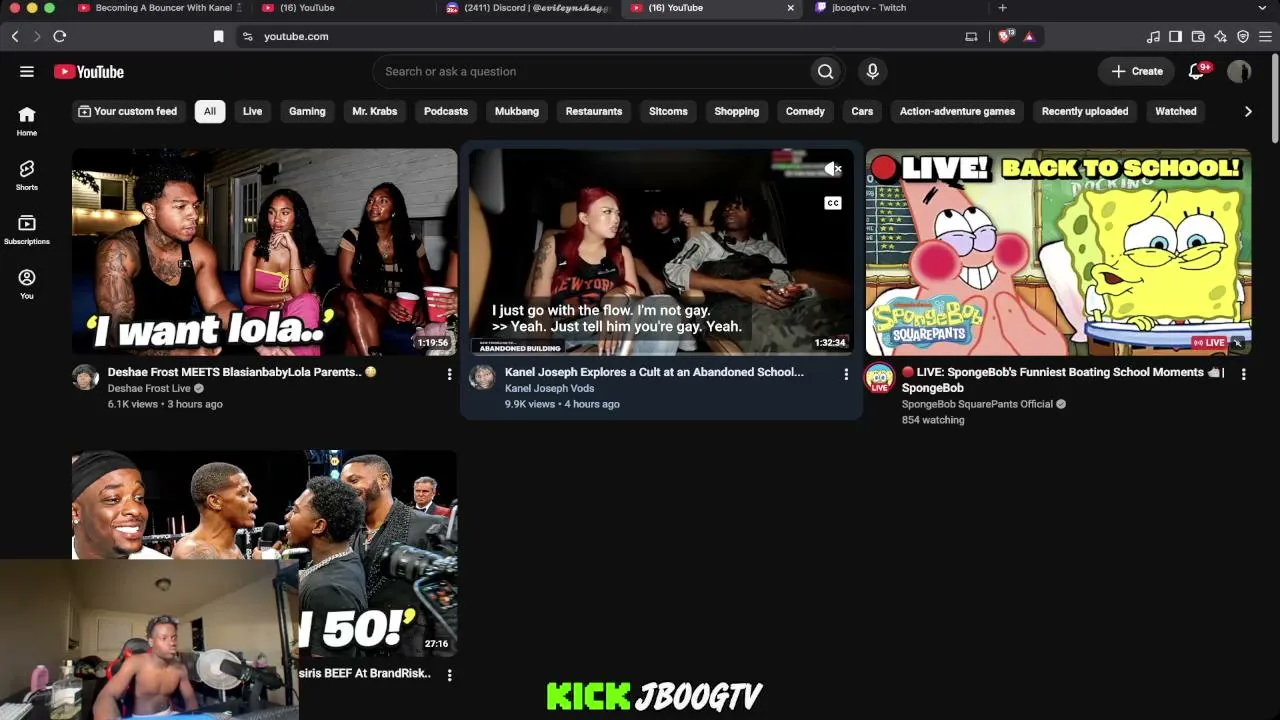The width and height of the screenshot is (1280, 720).
Task: Click the YouTube search input field
Action: (591, 71)
